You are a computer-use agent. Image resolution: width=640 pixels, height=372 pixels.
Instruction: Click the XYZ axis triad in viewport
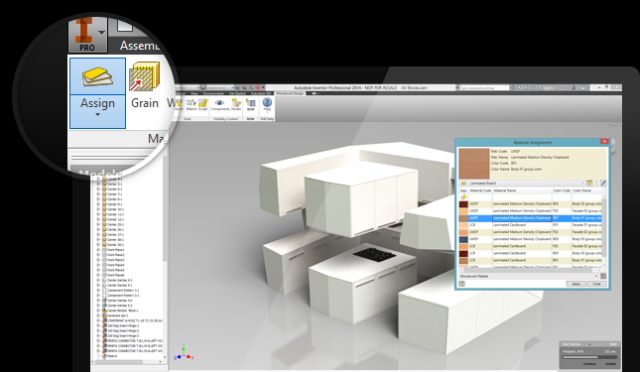[x=183, y=352]
